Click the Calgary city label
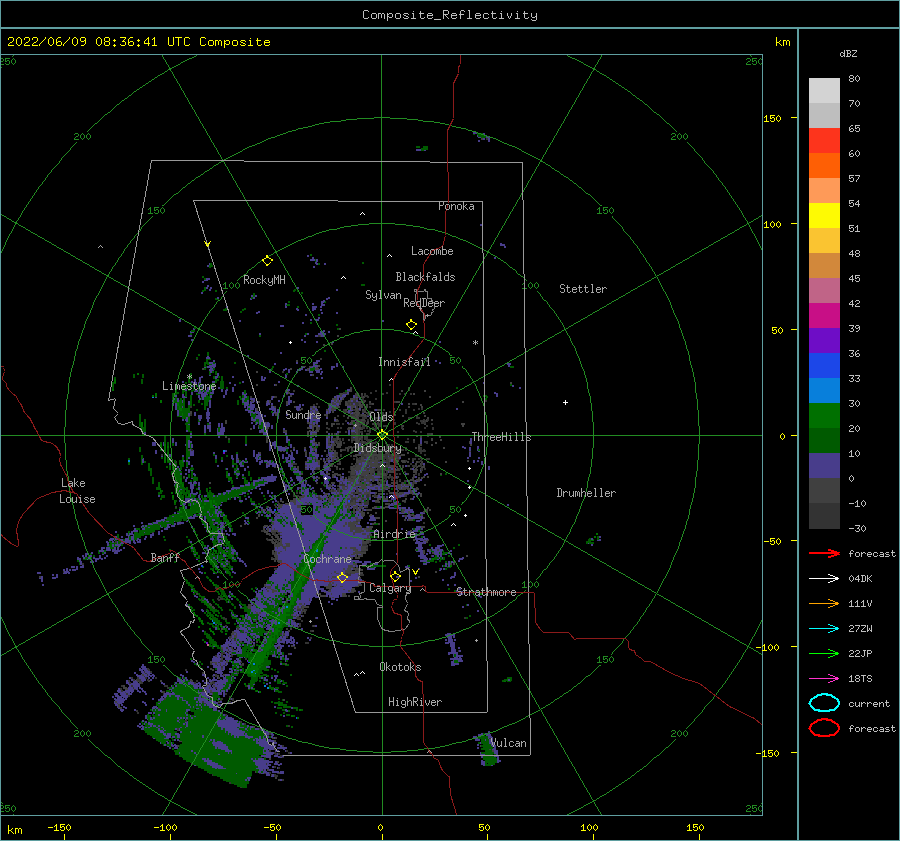 point(390,588)
